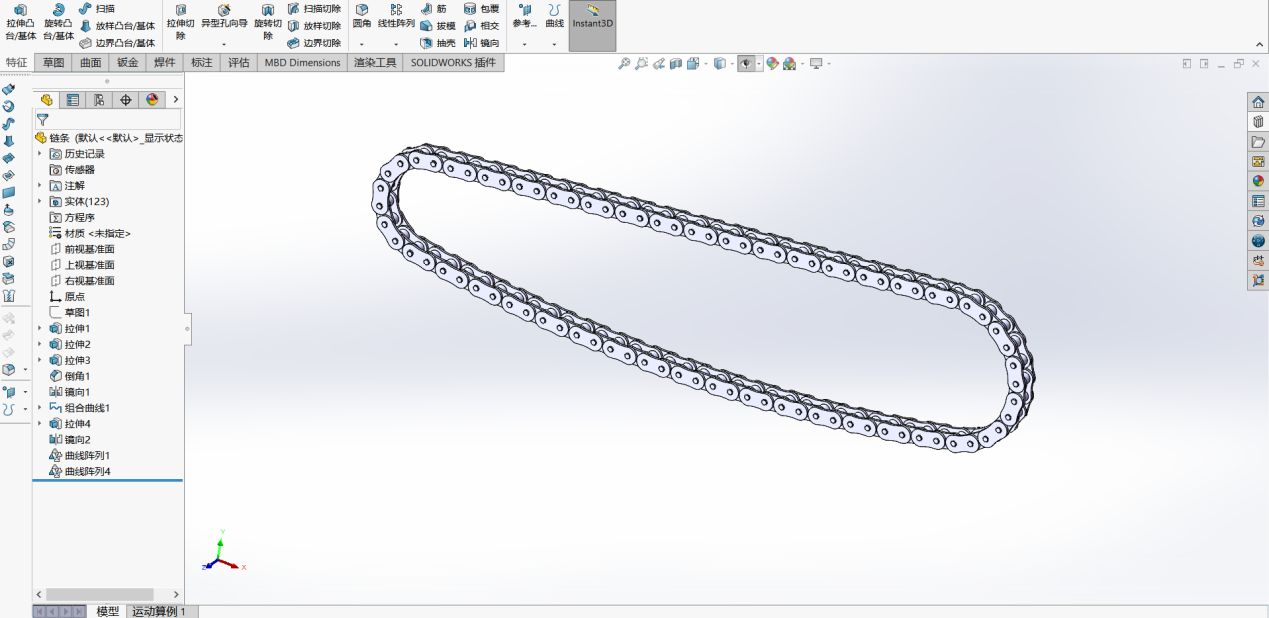Screen dimensions: 1269x618
Task: Activate the 拉伸切除 extruded cut tool
Action: 181,22
